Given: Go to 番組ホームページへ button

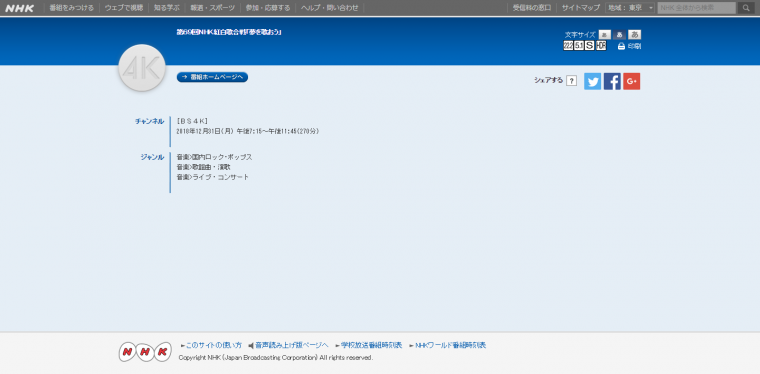Looking at the screenshot, I should tap(212, 77).
